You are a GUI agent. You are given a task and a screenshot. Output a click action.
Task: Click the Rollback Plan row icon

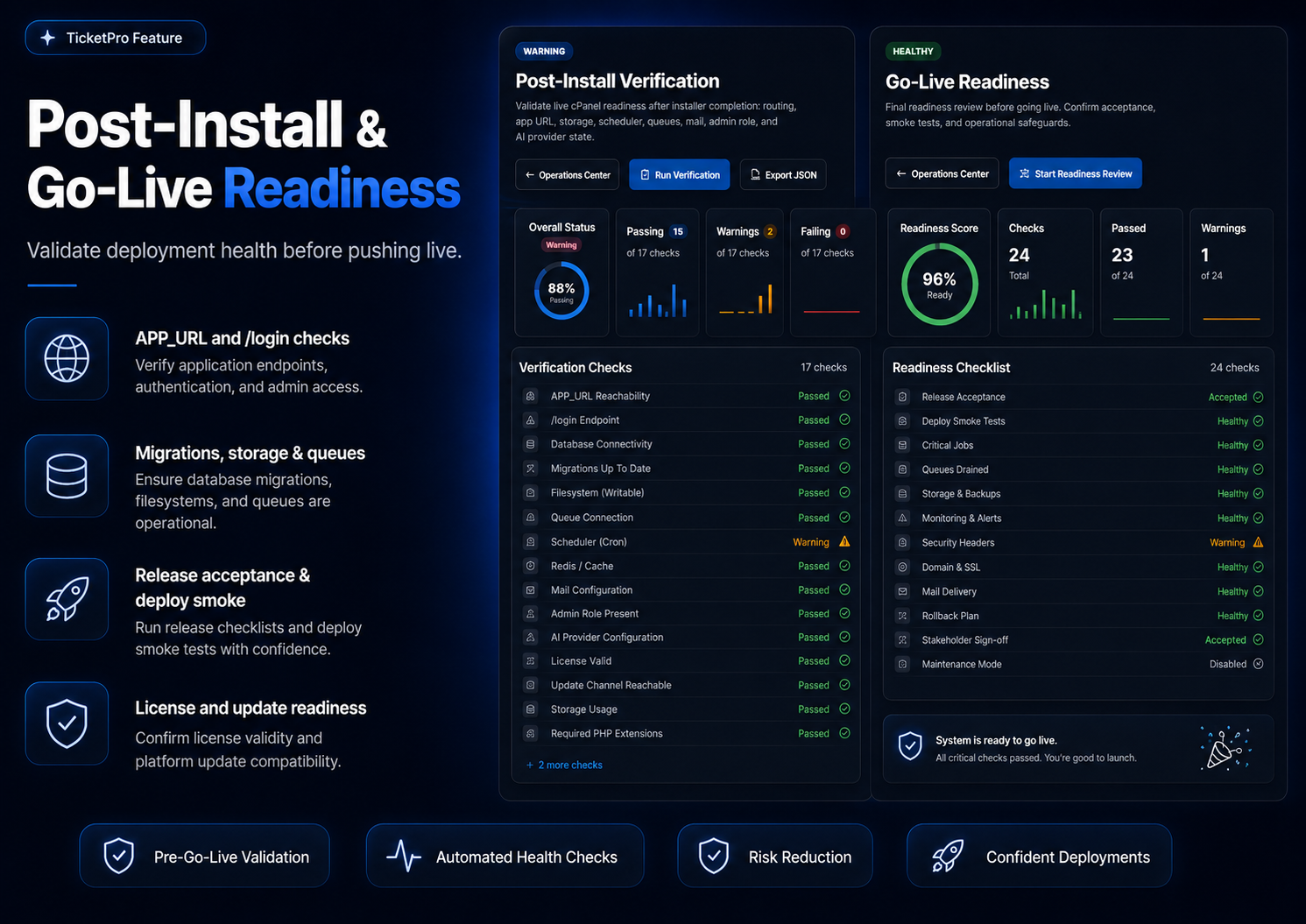(902, 616)
